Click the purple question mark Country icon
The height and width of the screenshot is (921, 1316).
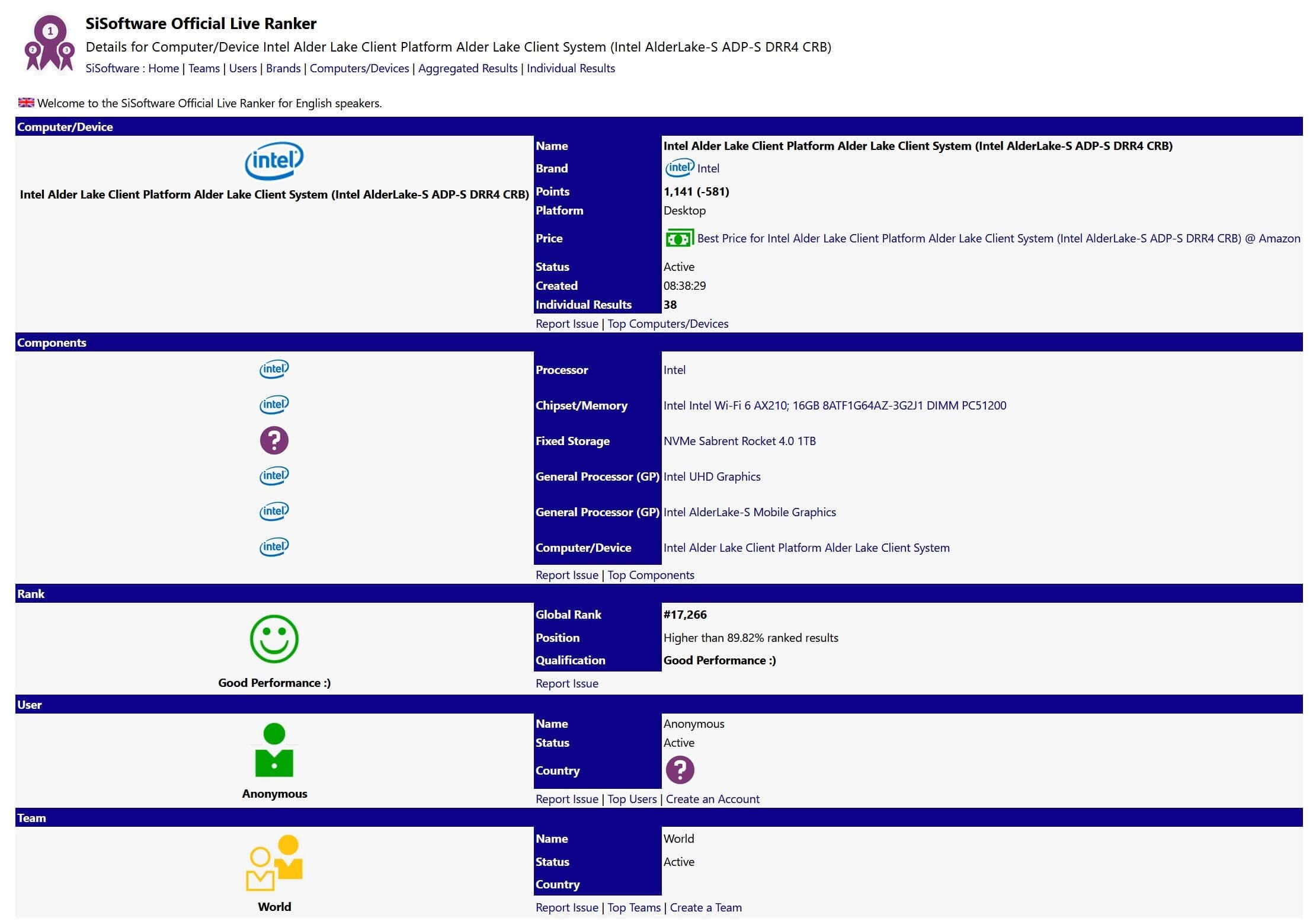coord(680,770)
